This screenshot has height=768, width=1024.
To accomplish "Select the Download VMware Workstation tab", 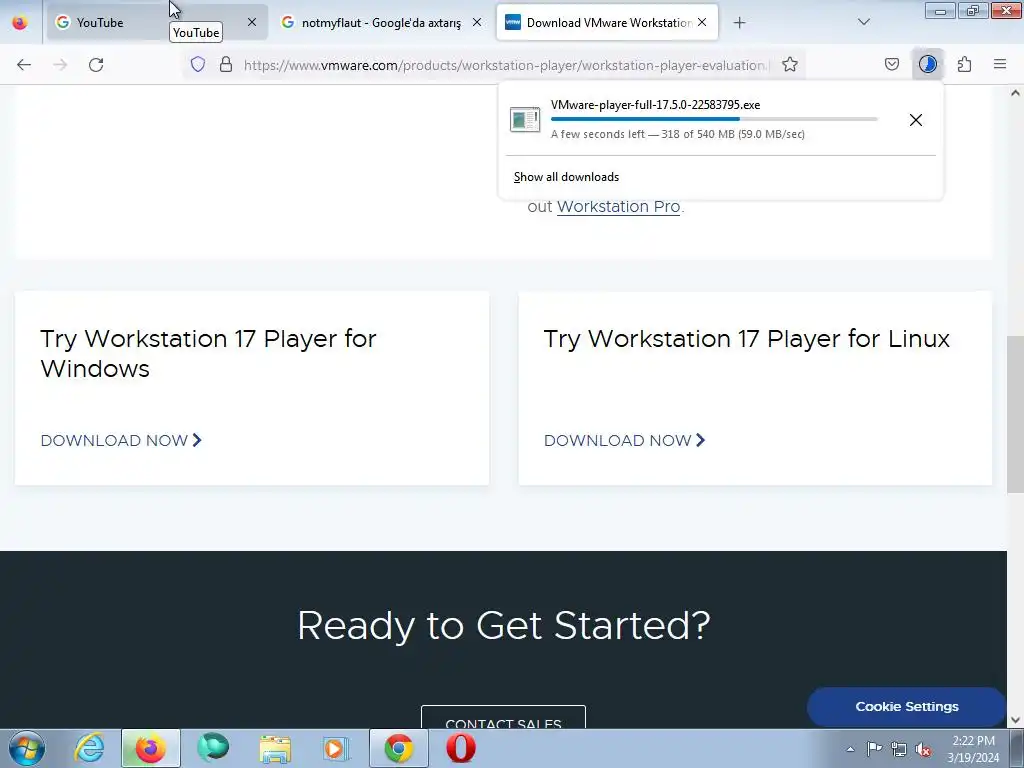I will (607, 23).
